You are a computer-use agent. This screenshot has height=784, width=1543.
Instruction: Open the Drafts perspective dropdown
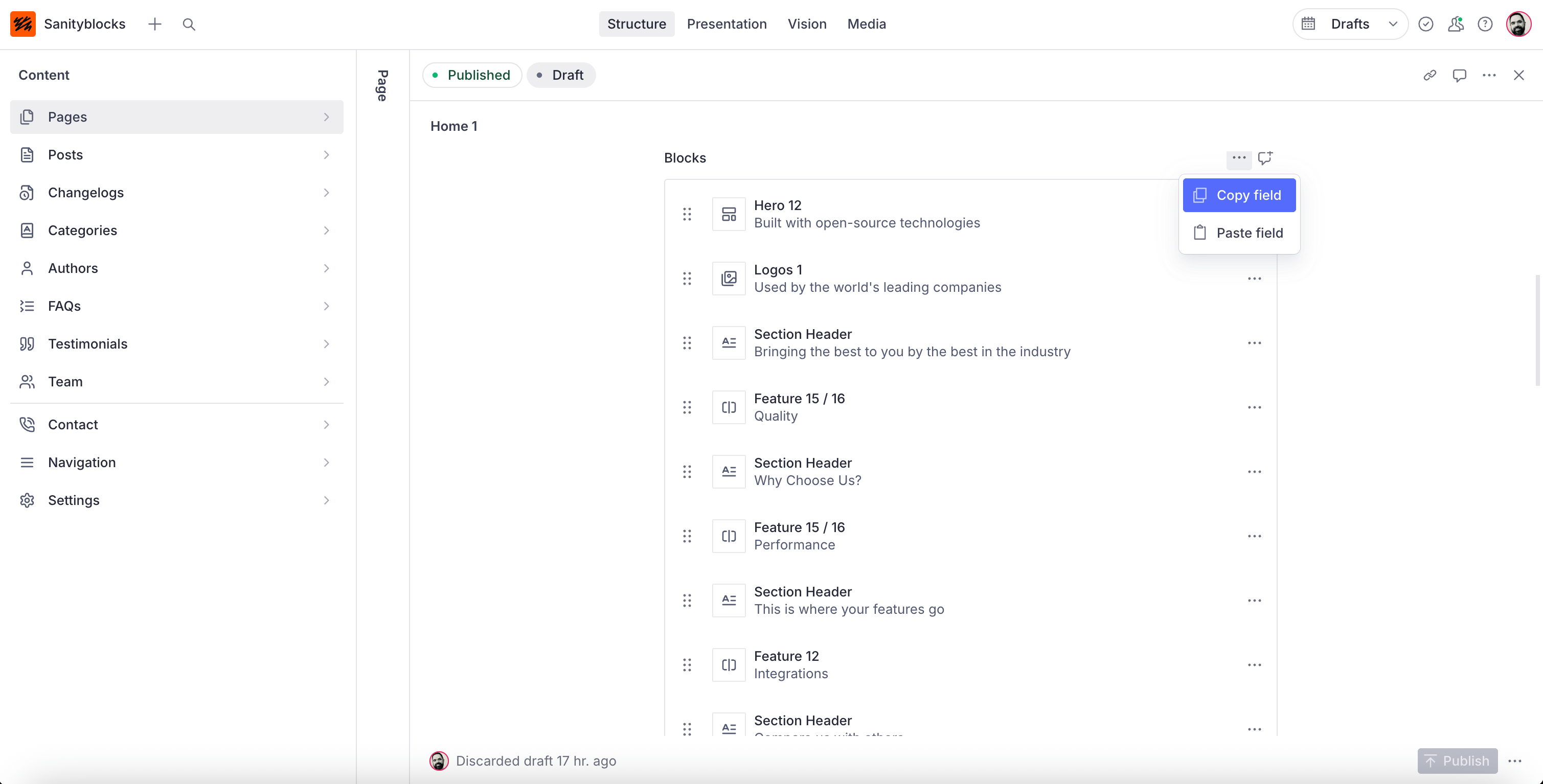[1350, 25]
